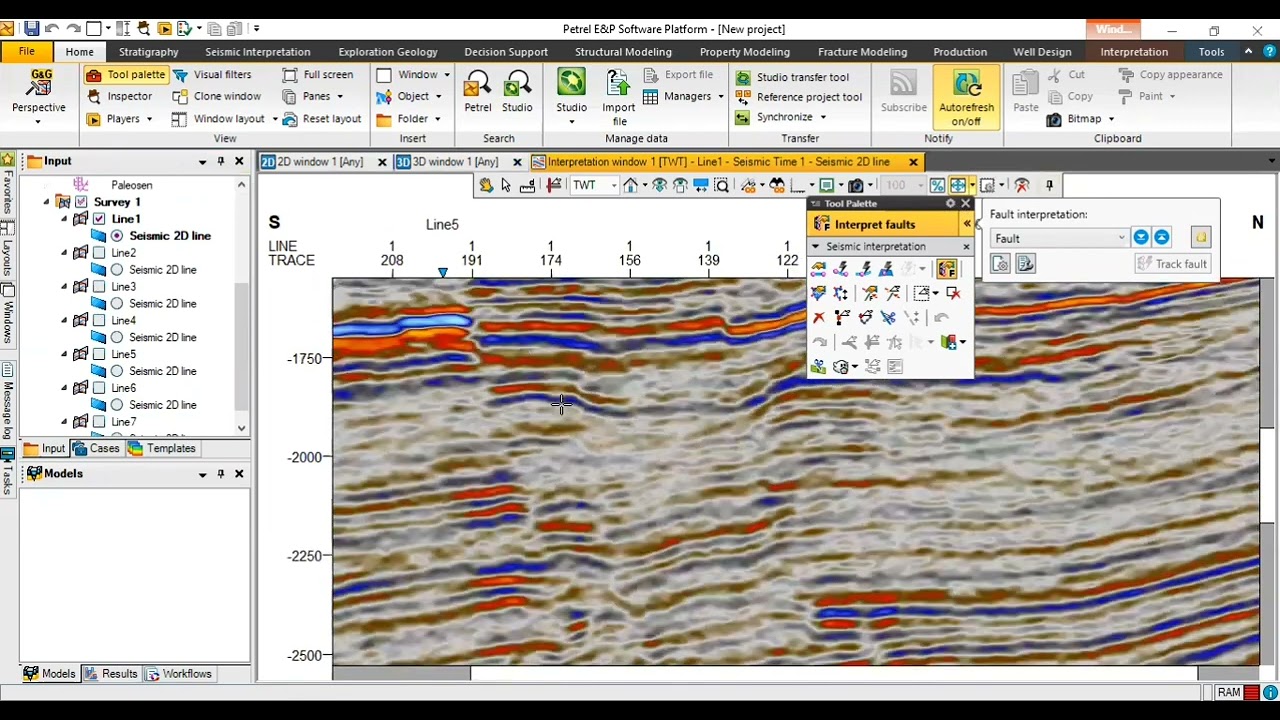Open the File menu
This screenshot has width=1280, height=720.
click(27, 52)
